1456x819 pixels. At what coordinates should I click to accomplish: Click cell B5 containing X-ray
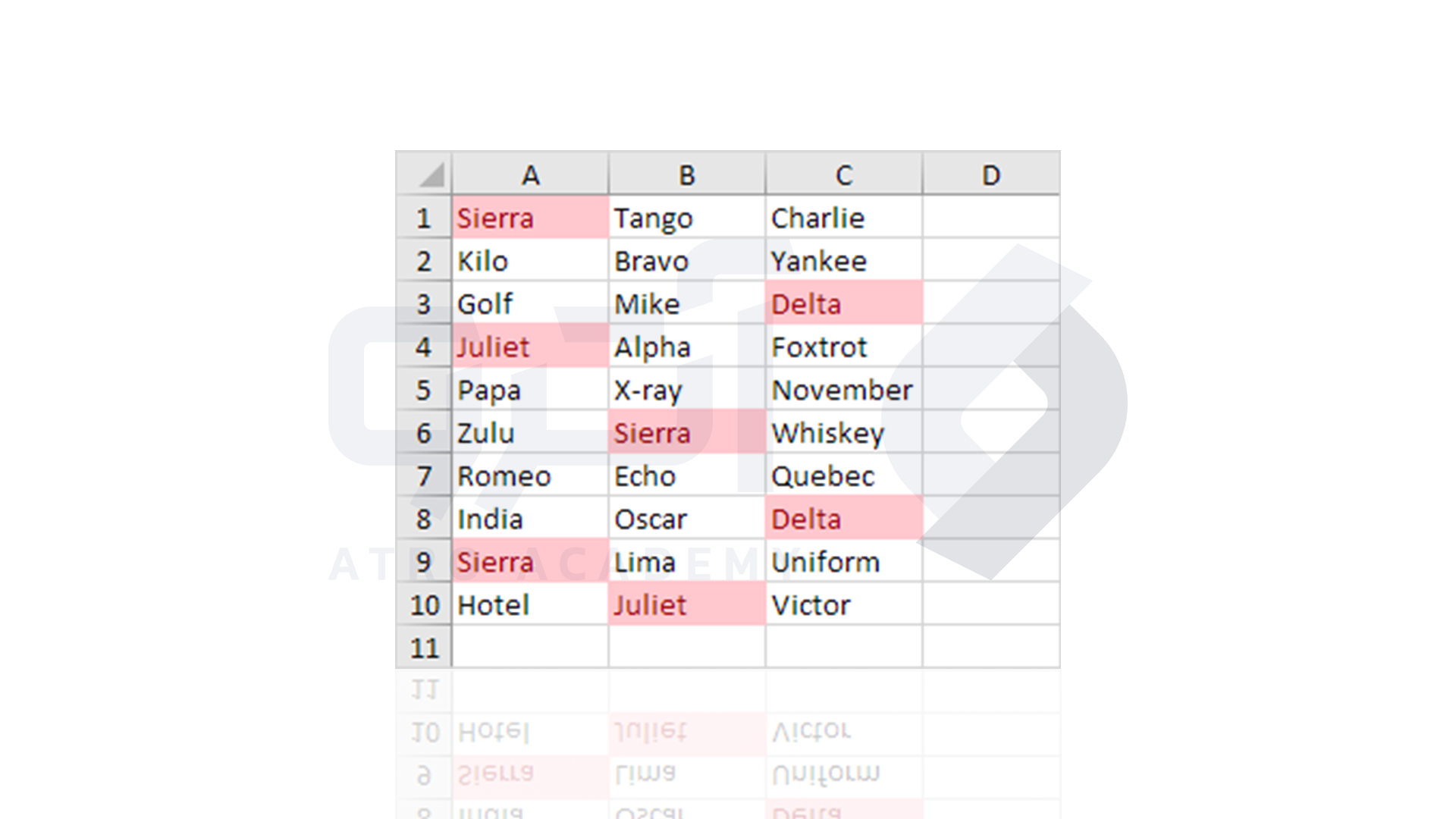(687, 391)
